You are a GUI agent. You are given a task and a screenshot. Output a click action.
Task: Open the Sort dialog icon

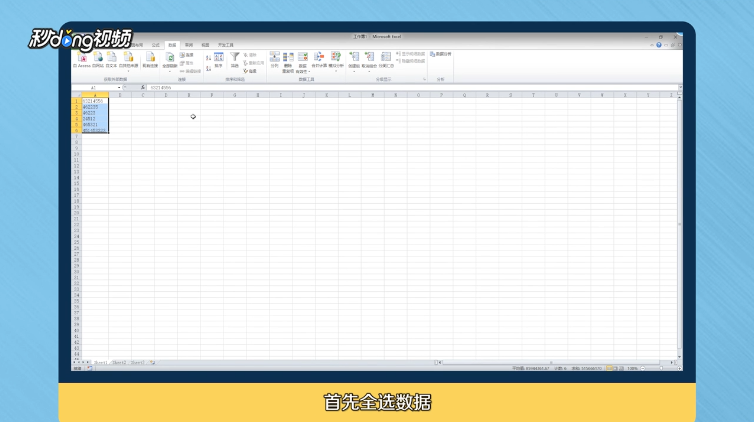[219, 60]
